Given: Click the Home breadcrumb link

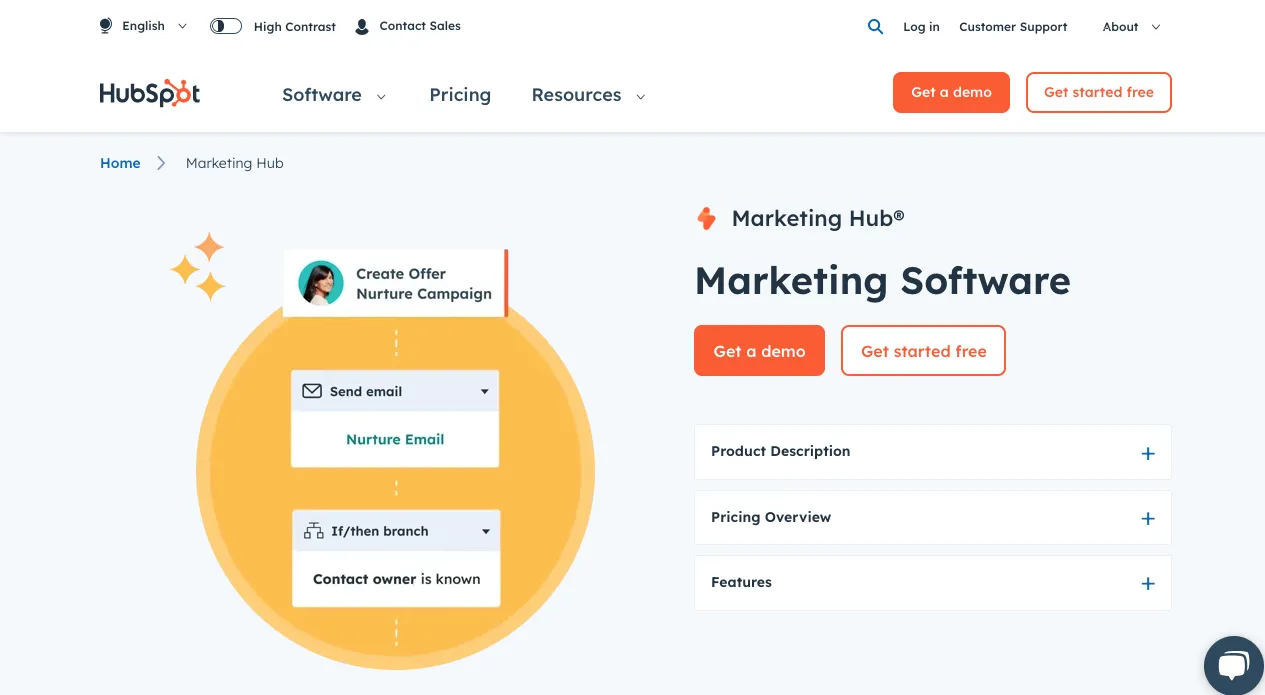Looking at the screenshot, I should point(120,163).
